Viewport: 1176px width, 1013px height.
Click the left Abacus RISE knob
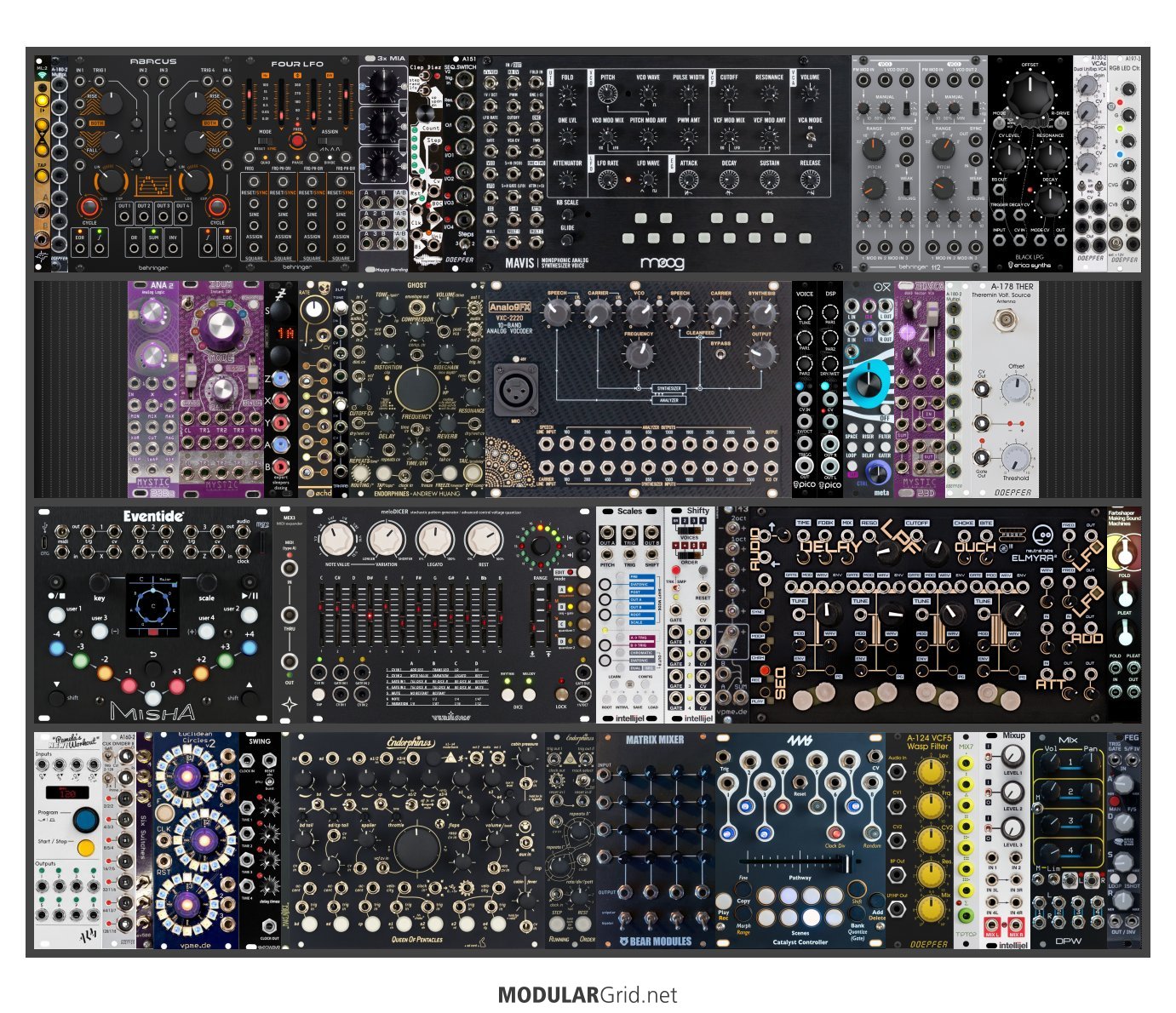pyautogui.click(x=112, y=105)
